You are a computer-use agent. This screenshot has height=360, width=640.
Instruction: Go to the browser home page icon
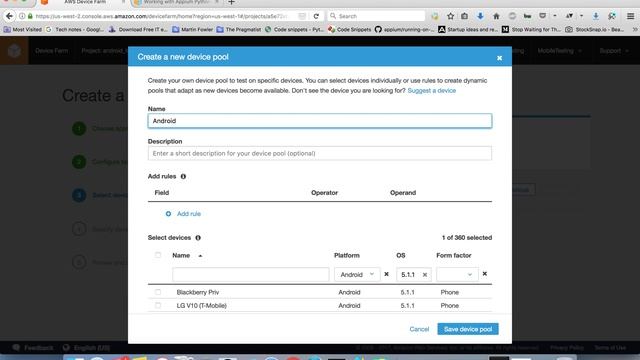pos(496,16)
